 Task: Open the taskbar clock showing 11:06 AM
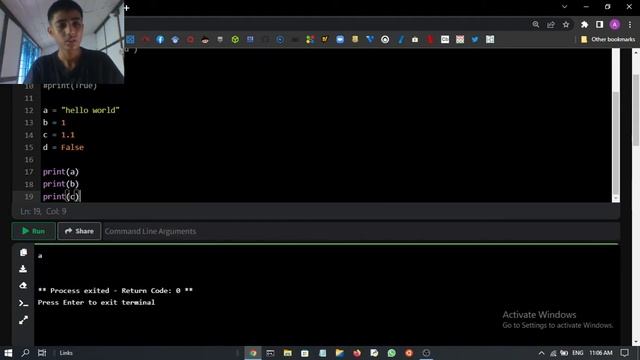click(x=601, y=353)
